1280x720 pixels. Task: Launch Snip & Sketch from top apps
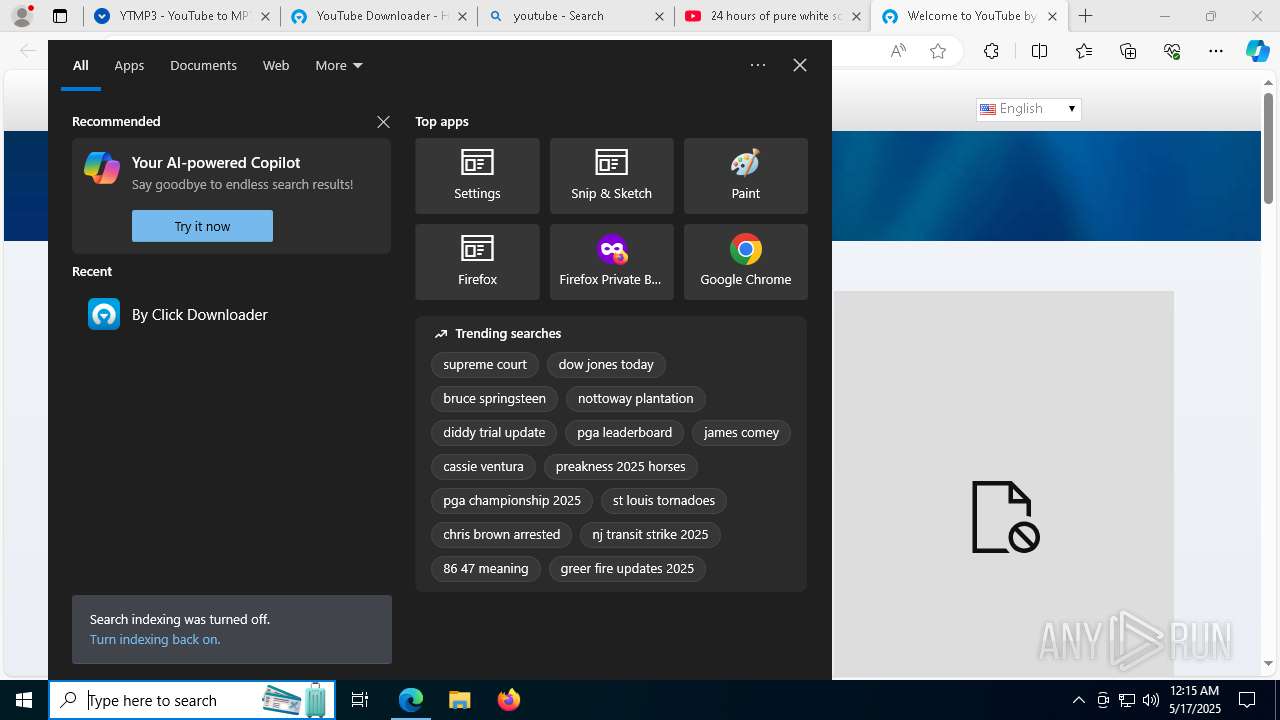coord(611,176)
